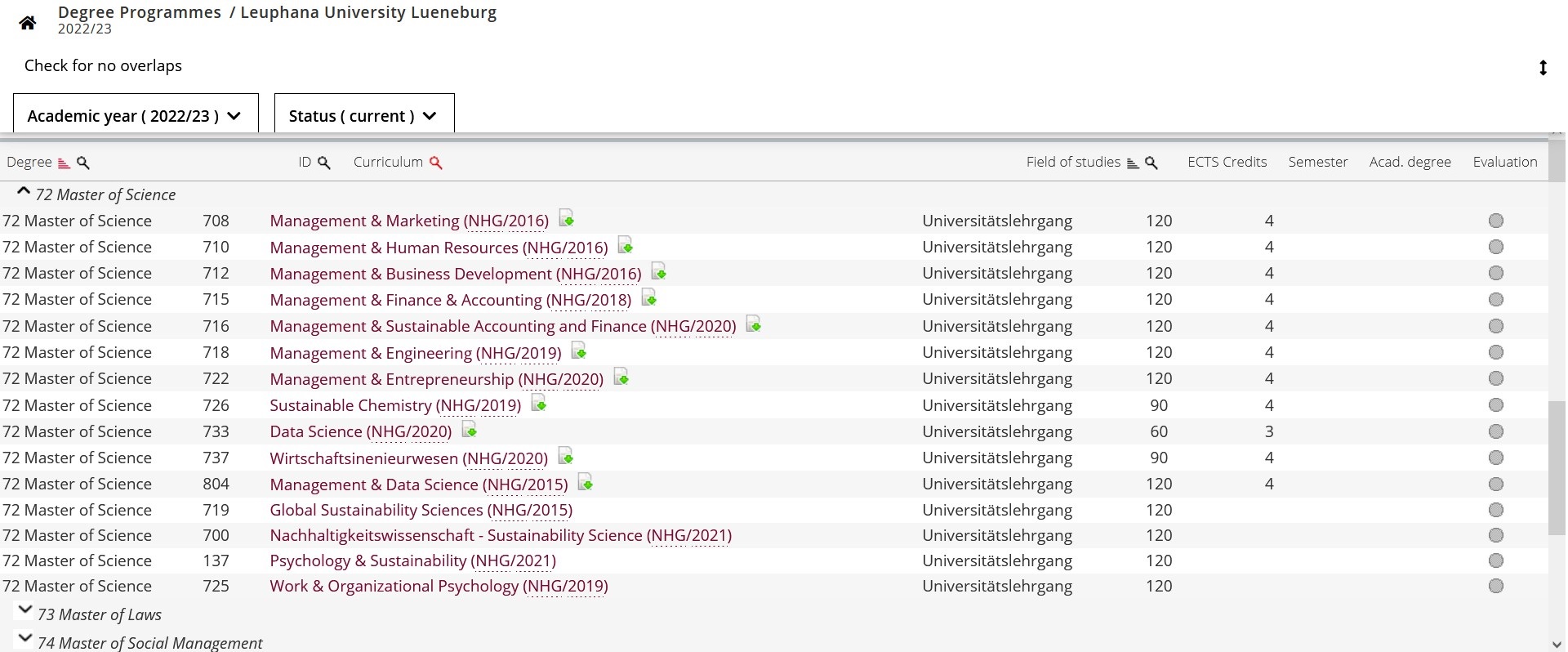The height and width of the screenshot is (652, 1568).
Task: Open Management & Marketing (NHG/2016) curriculum
Action: tap(409, 221)
